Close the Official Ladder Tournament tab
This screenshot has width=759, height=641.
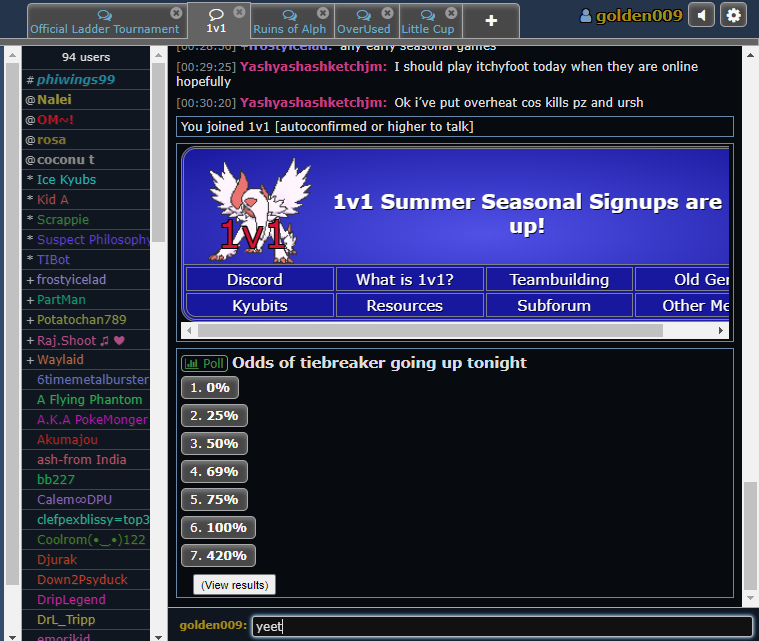(176, 13)
